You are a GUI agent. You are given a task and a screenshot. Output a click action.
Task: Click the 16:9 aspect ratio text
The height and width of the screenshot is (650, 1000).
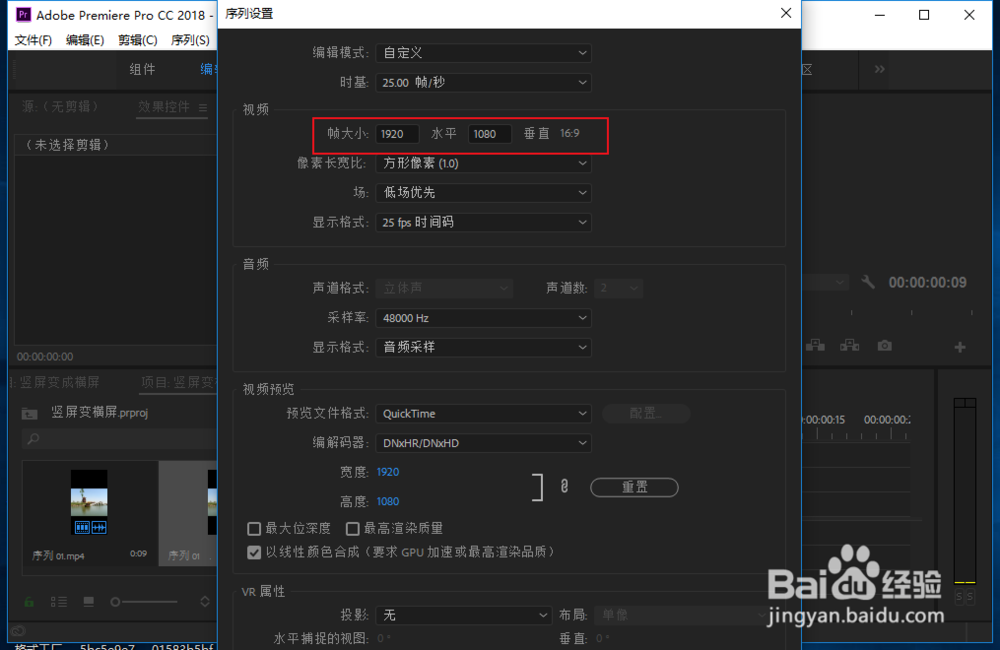click(x=570, y=133)
